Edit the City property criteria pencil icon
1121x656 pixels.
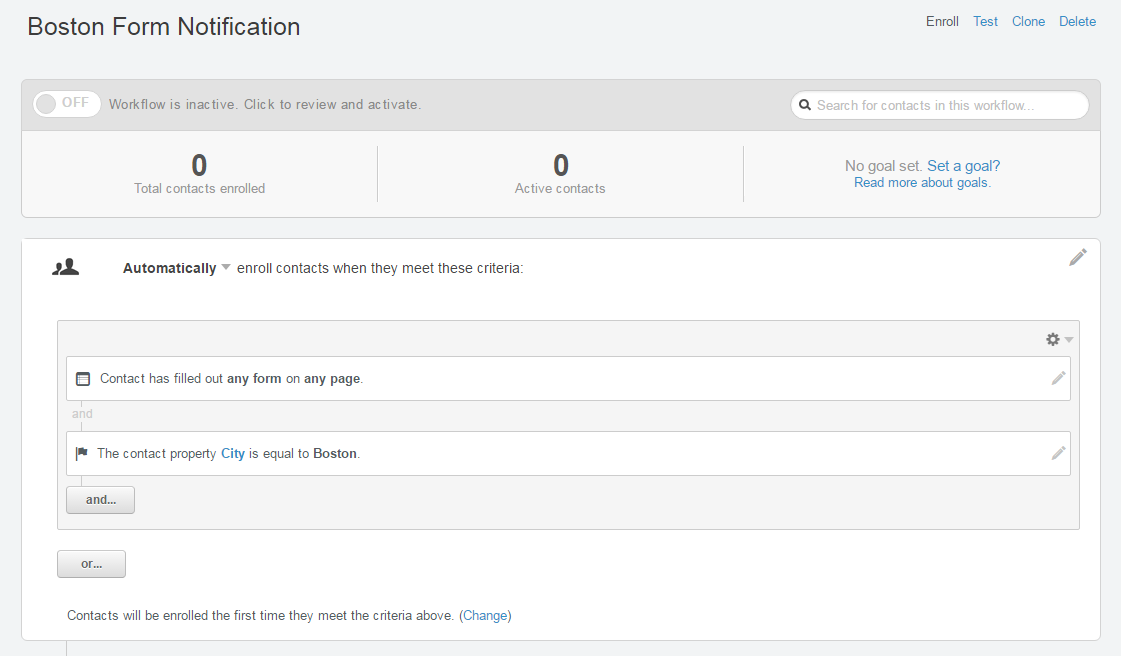coord(1058,453)
